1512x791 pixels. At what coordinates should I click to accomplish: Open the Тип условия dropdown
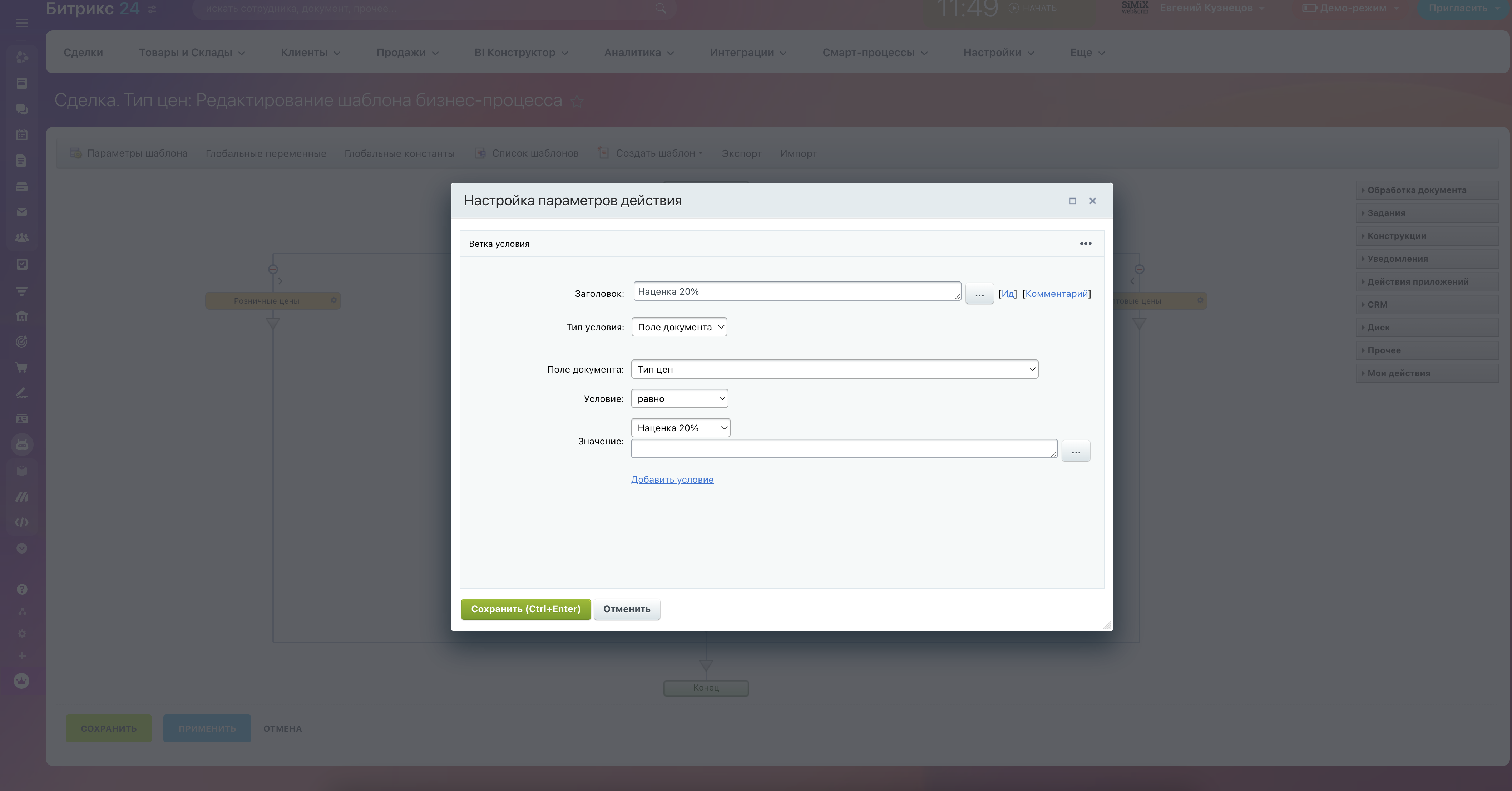[679, 327]
